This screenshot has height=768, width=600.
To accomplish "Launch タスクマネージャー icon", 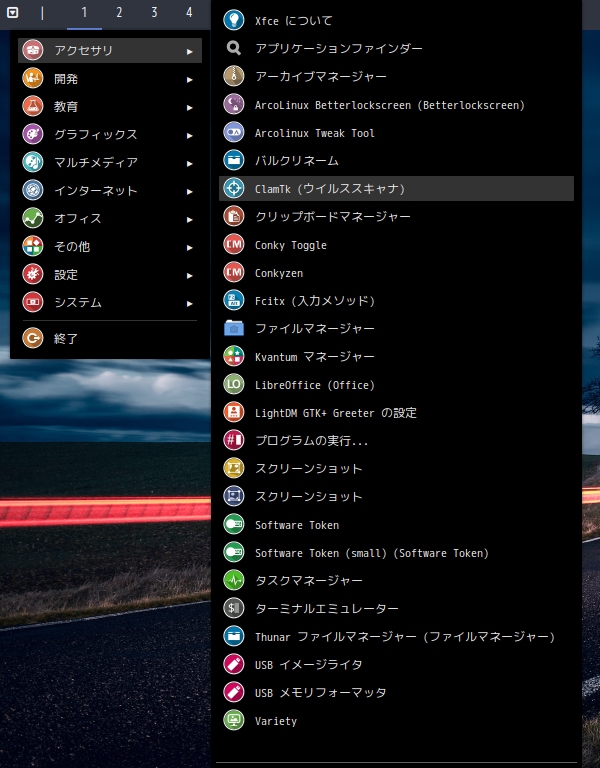I will [x=234, y=580].
